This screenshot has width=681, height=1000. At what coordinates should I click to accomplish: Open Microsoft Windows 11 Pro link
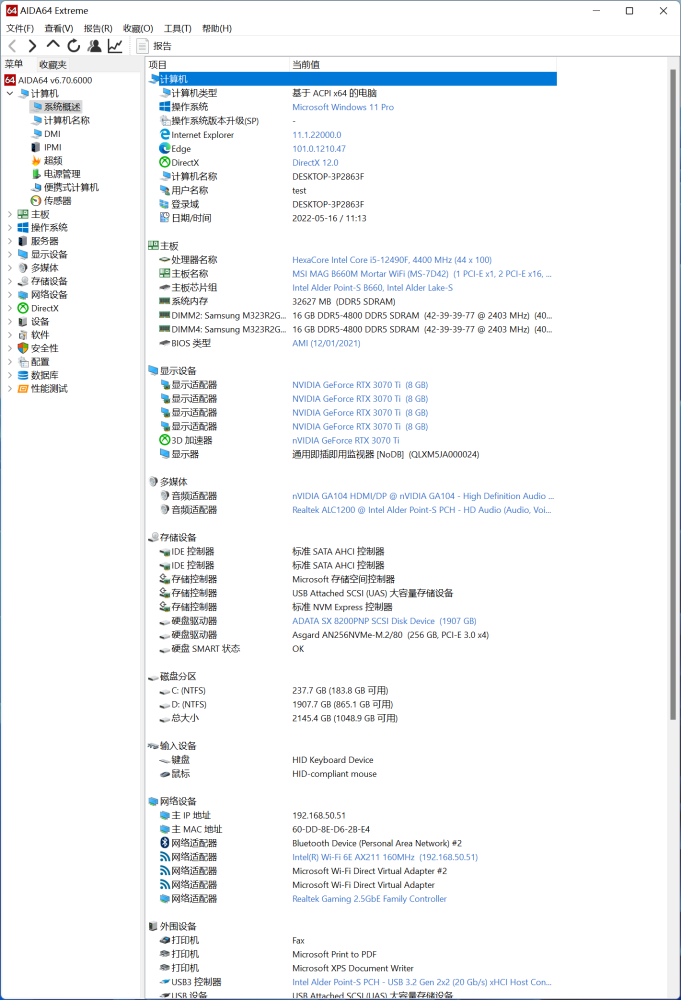(x=343, y=107)
